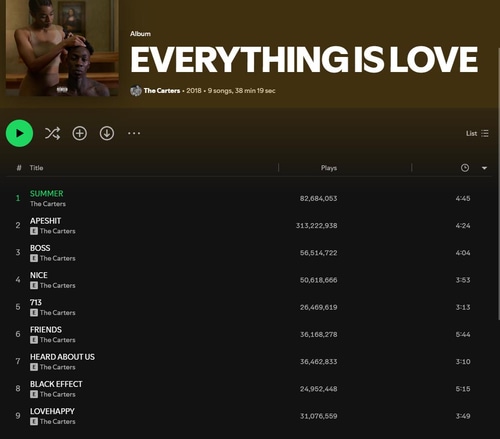Click the duration clock column icon

click(465, 168)
